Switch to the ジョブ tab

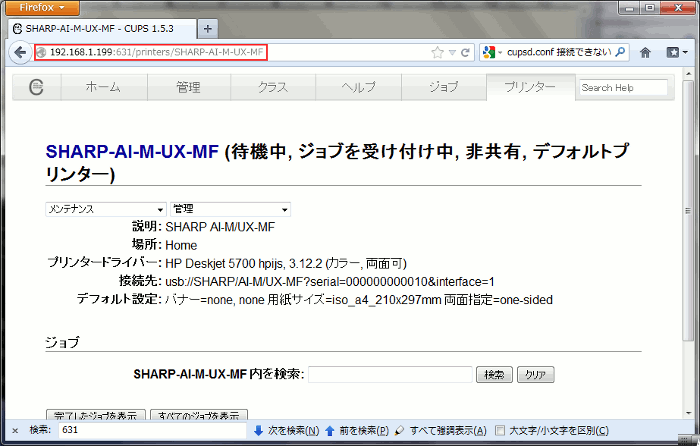coord(444,88)
